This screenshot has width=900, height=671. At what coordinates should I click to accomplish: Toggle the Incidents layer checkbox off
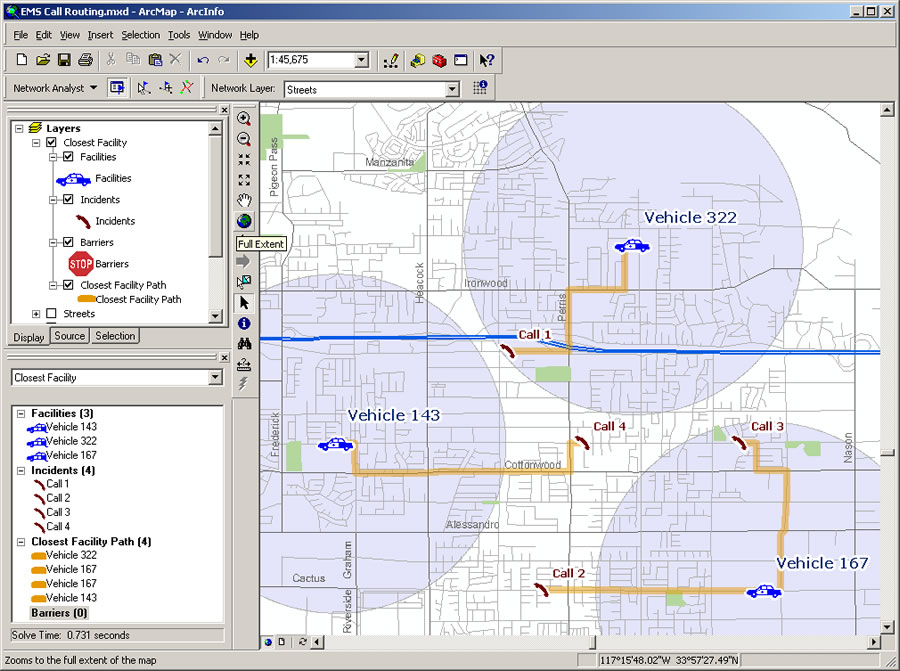tap(68, 200)
